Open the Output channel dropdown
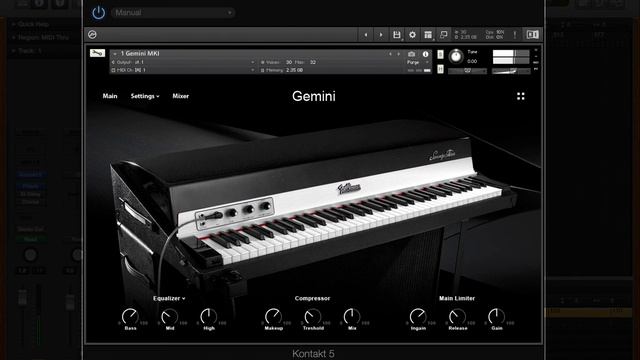Viewport: 640px width, 360px height. [183, 62]
